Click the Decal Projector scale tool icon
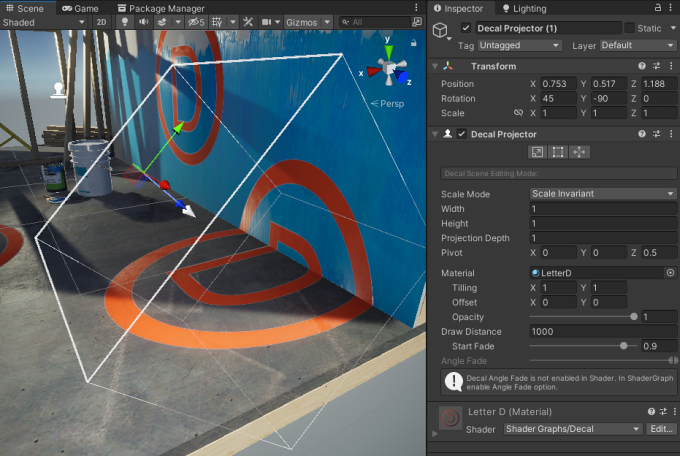 pos(537,152)
